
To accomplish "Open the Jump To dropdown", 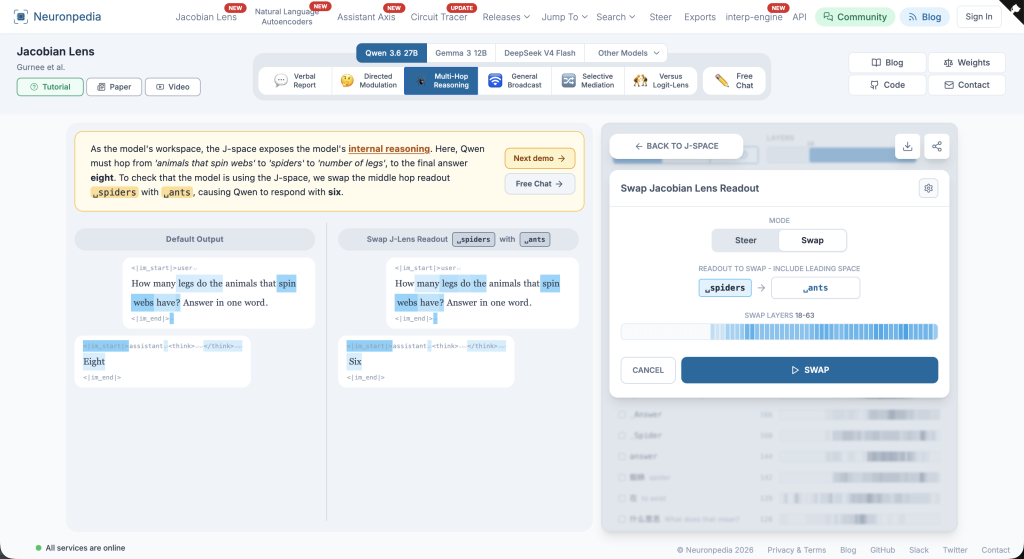I will click(564, 17).
